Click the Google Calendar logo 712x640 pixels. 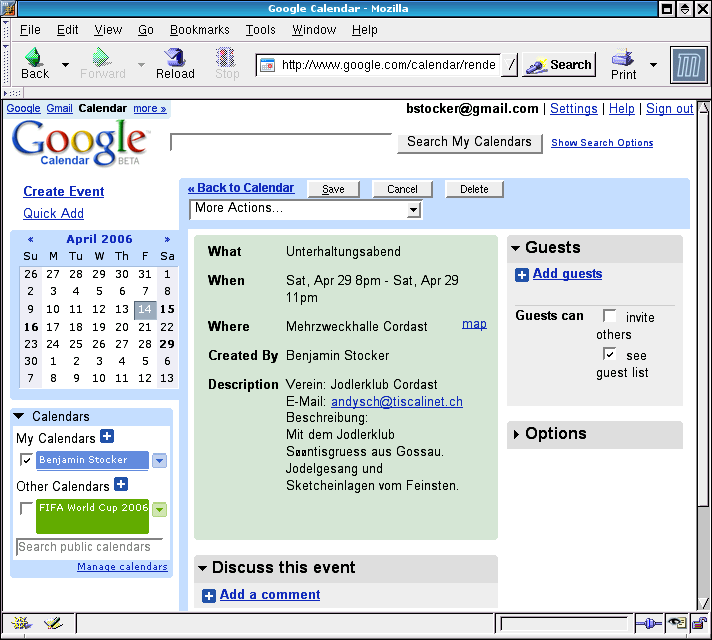tap(79, 143)
